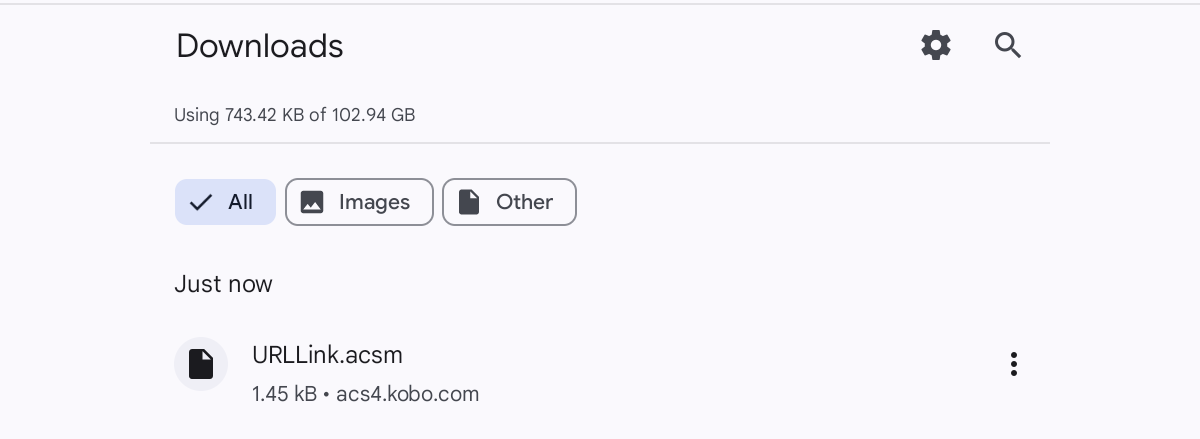
Task: Click the picture icon in Images chip
Action: pos(312,202)
